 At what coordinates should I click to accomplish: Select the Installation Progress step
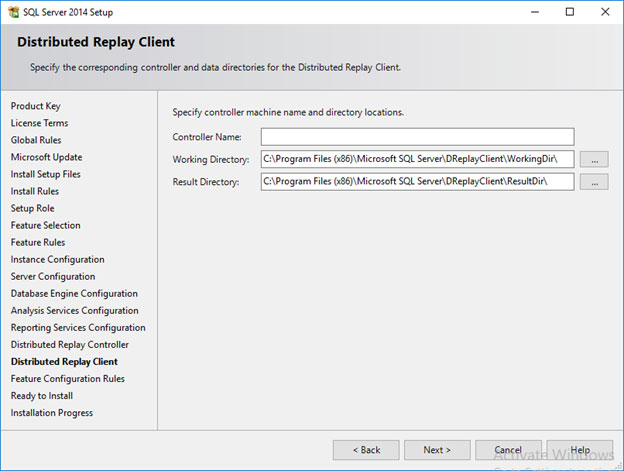click(52, 413)
